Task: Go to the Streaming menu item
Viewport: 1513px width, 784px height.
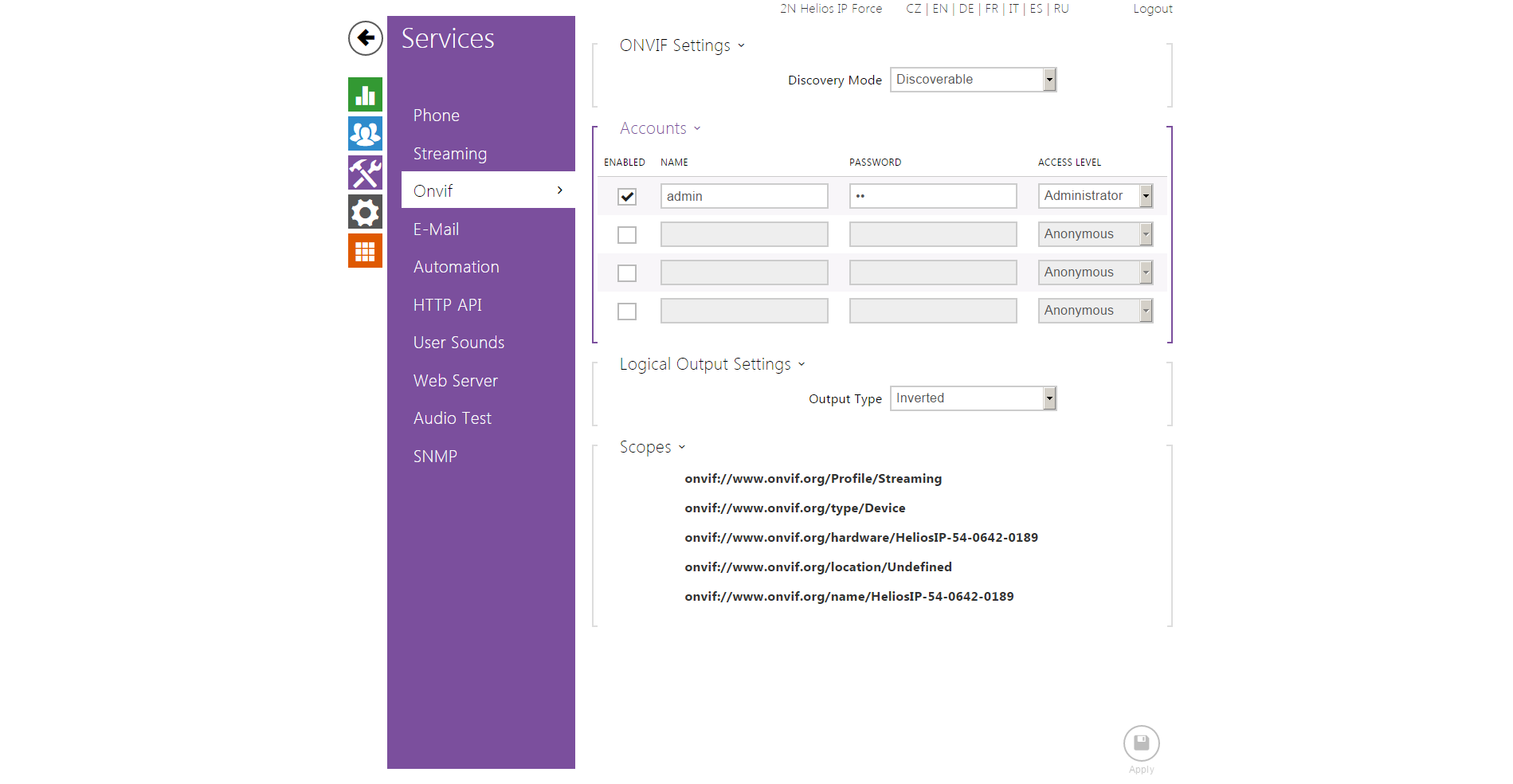Action: click(449, 154)
